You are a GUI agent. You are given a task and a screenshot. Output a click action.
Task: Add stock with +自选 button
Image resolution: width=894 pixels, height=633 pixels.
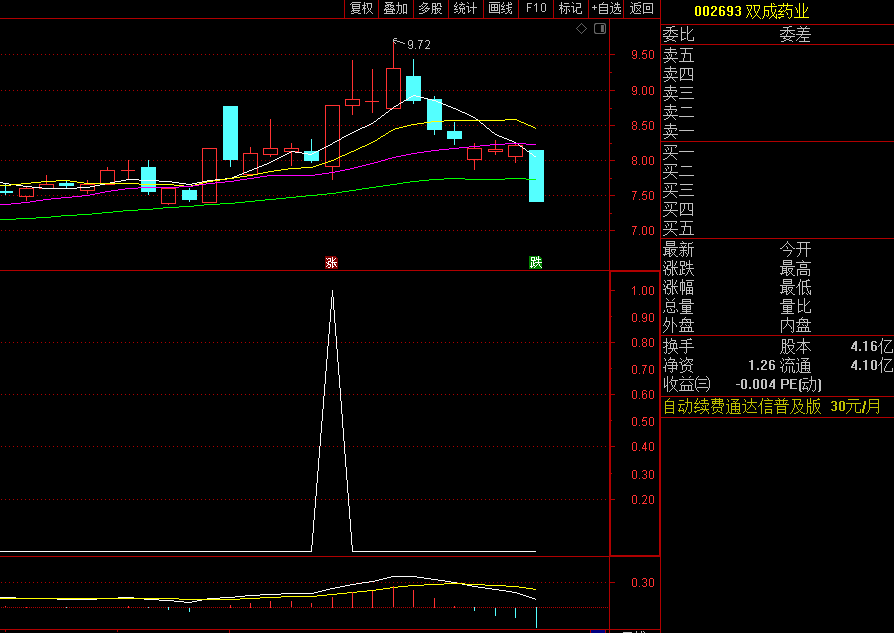[x=606, y=9]
